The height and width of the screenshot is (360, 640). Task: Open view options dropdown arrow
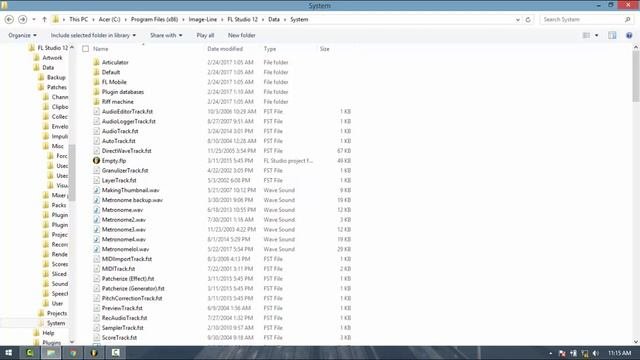[596, 36]
